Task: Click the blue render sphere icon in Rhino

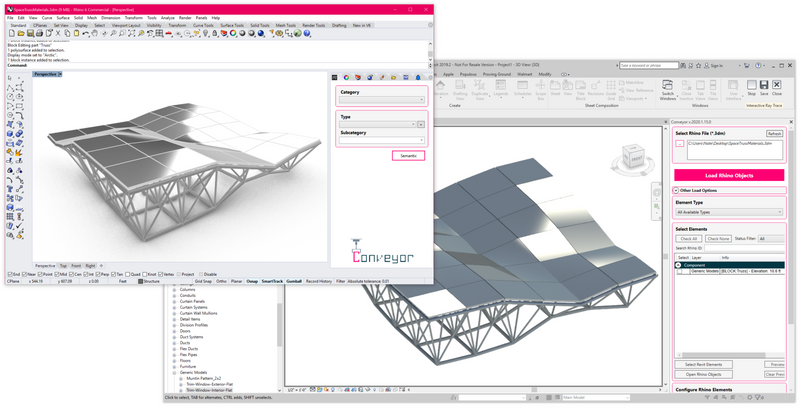Action: pyautogui.click(x=261, y=33)
